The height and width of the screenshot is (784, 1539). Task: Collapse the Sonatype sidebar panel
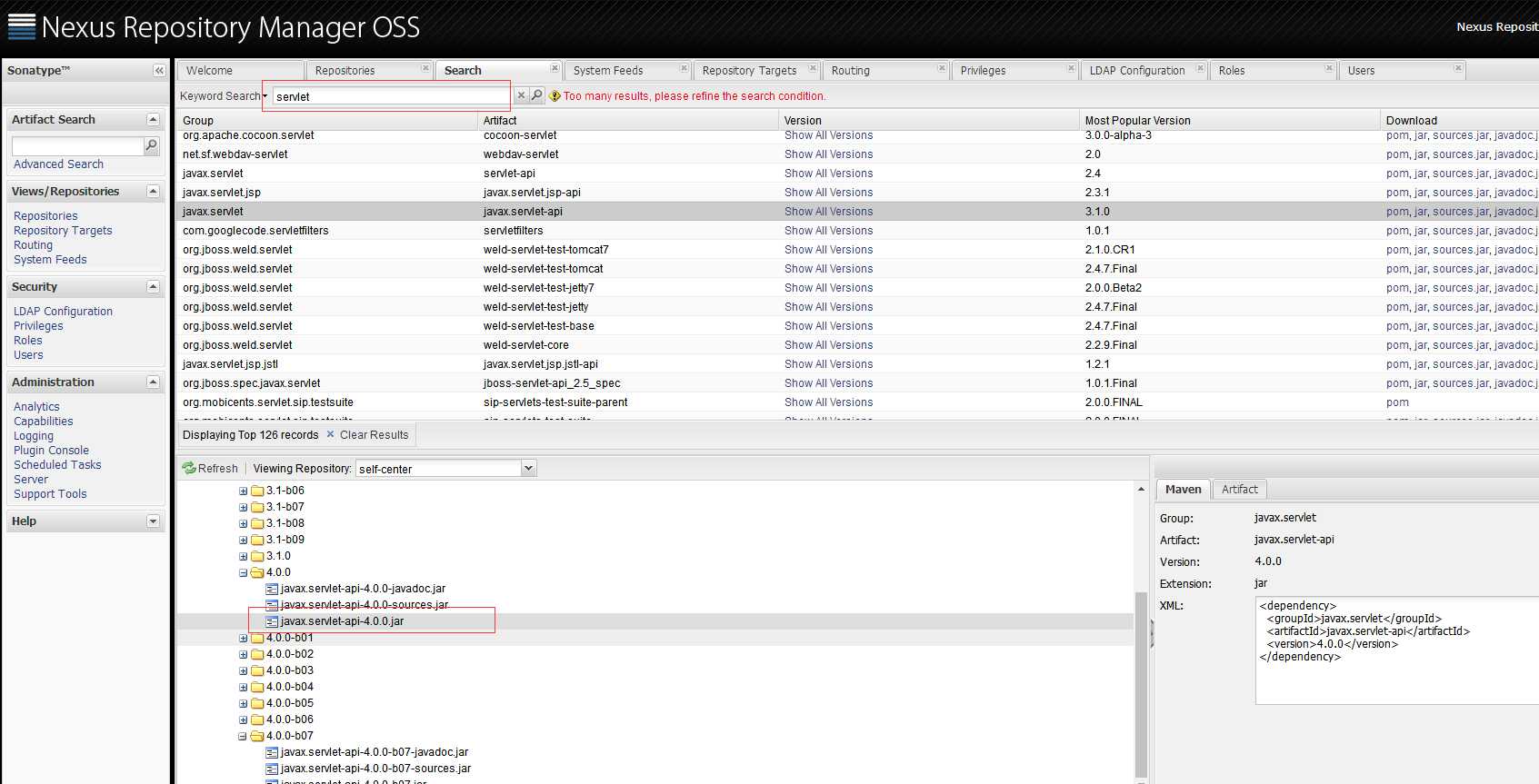click(159, 70)
